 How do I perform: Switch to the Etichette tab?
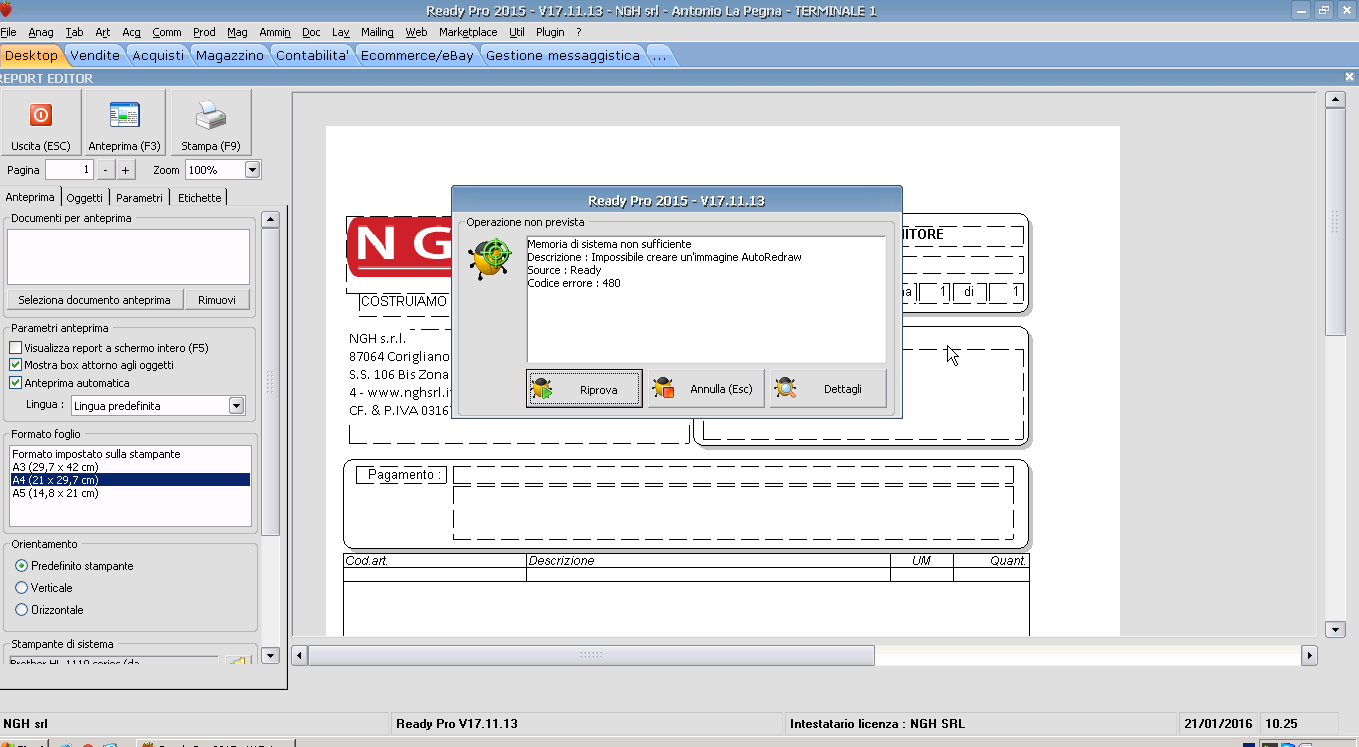pyautogui.click(x=200, y=198)
